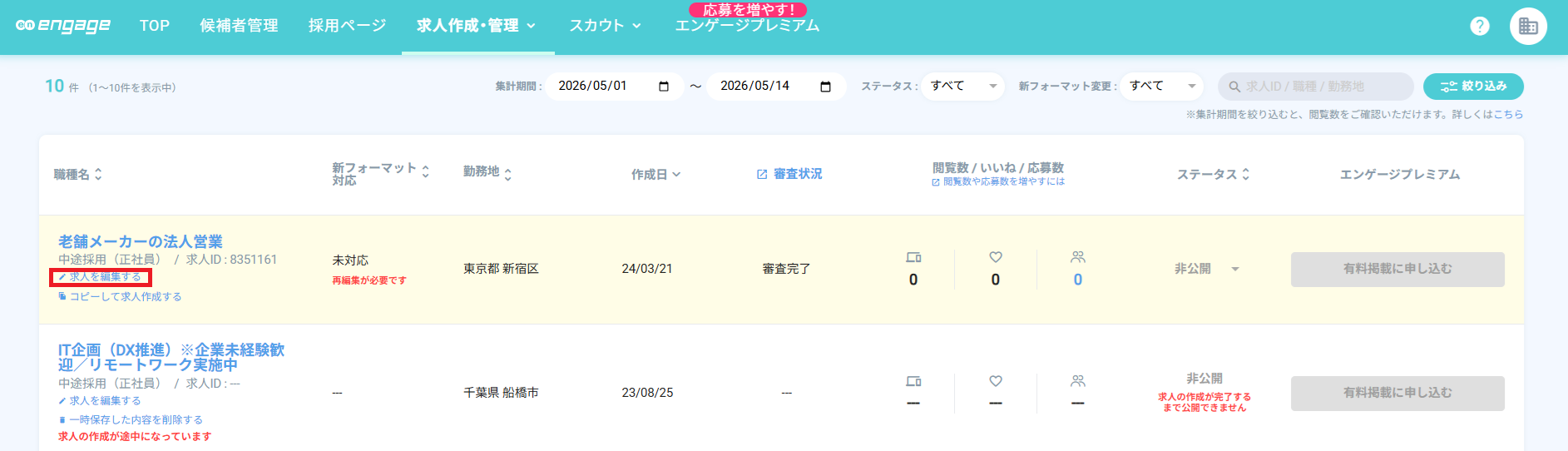
Task: Open エンゲージプレミアム from the navigation
Action: pyautogui.click(x=747, y=26)
